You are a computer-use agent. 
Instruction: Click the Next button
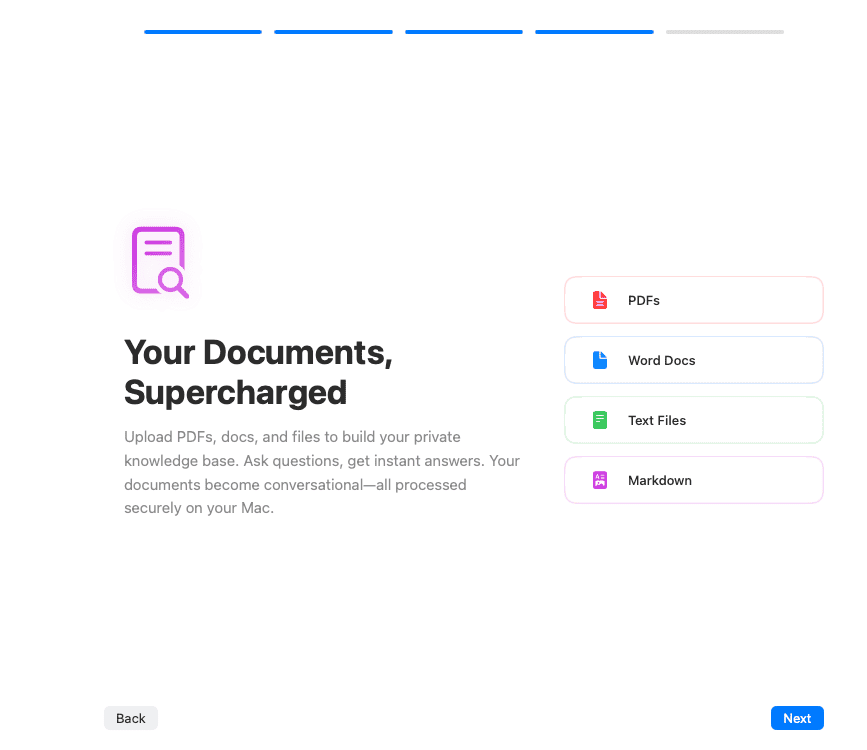797,718
